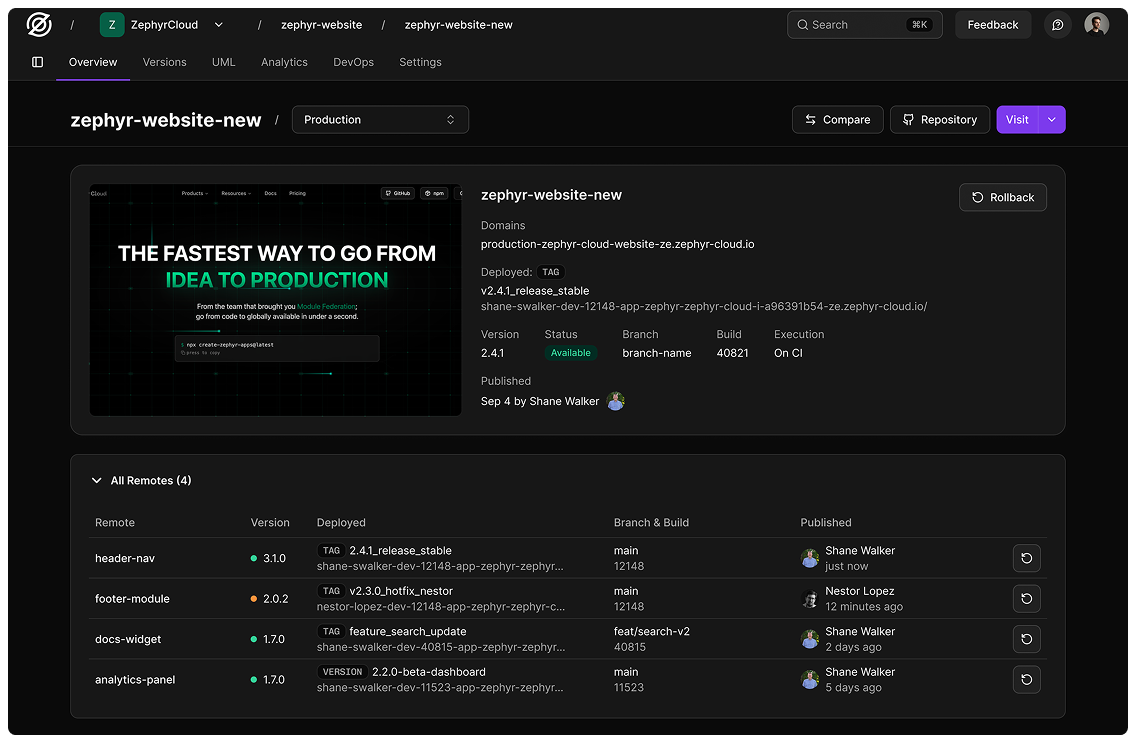Click the feature_search_update tag text
The height and width of the screenshot is (744, 1136).
click(408, 632)
